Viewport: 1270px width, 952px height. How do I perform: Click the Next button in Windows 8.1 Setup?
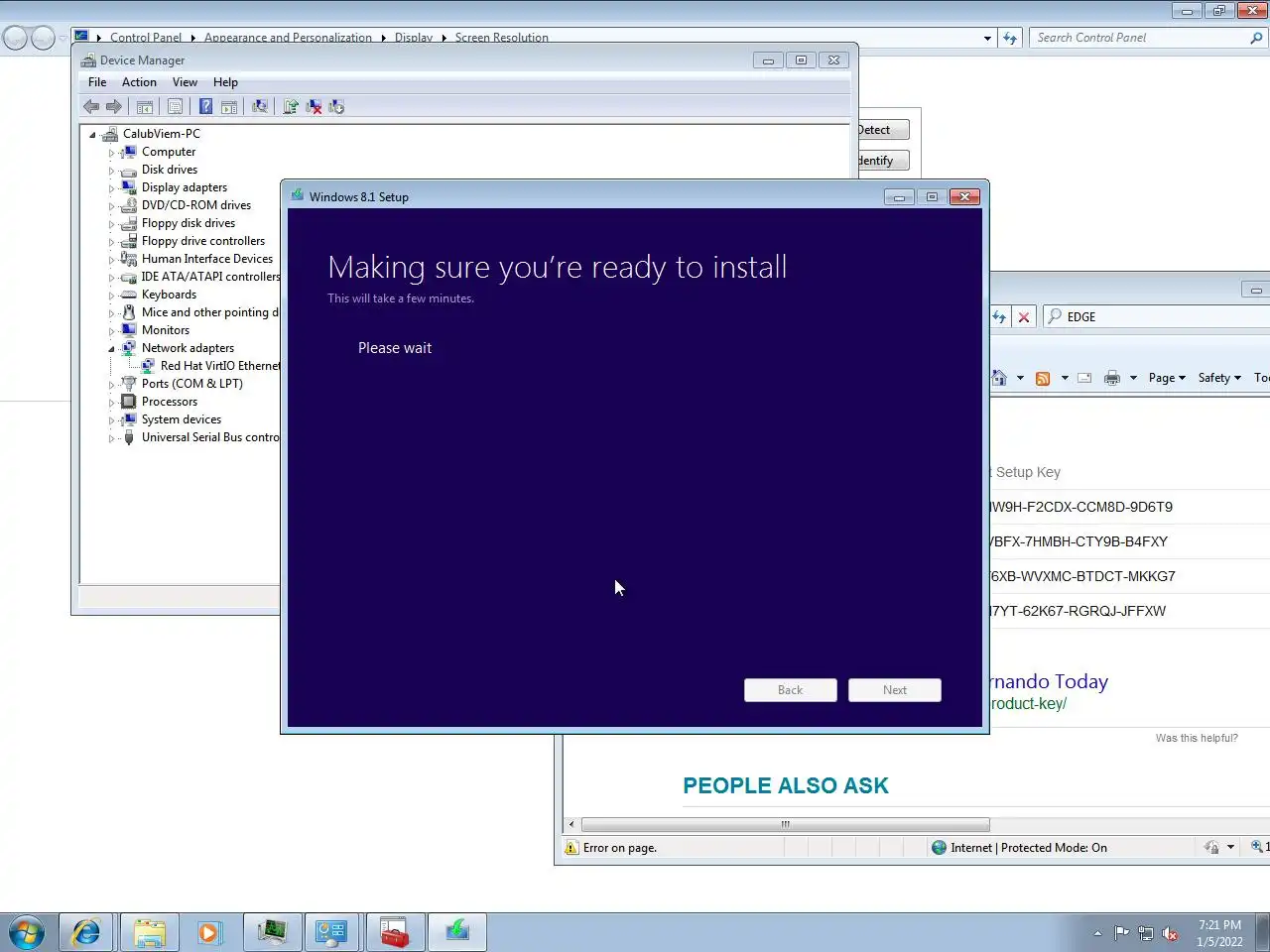895,690
